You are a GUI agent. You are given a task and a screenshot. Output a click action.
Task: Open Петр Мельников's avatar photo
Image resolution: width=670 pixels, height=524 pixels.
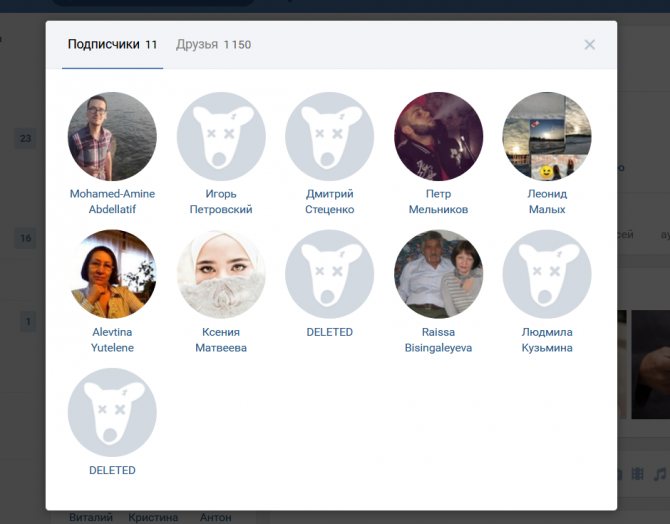click(438, 136)
